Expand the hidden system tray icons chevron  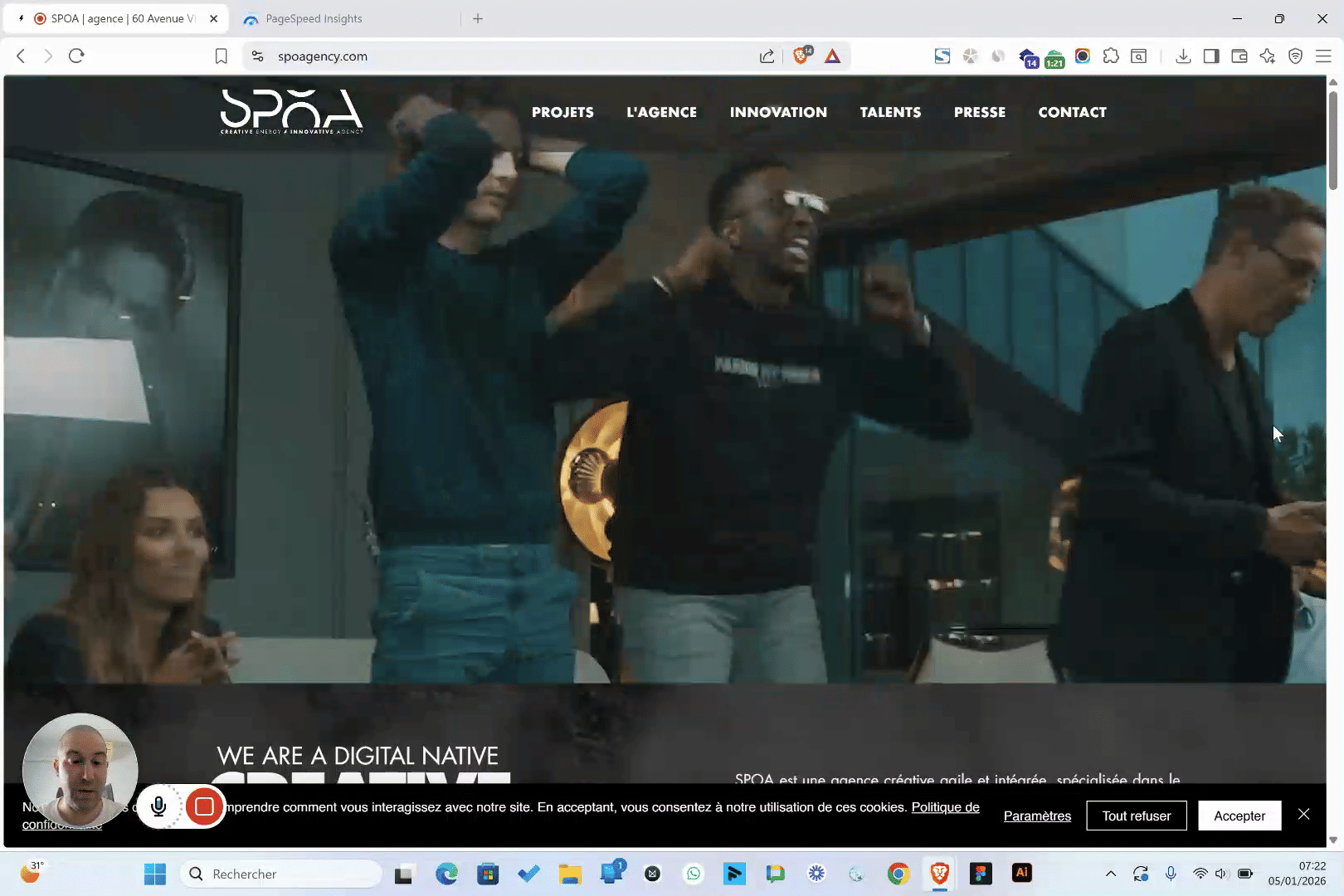[1111, 874]
